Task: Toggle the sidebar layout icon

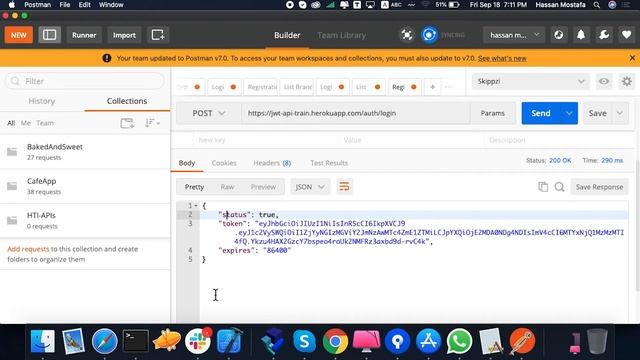Action: pyautogui.click(x=49, y=35)
